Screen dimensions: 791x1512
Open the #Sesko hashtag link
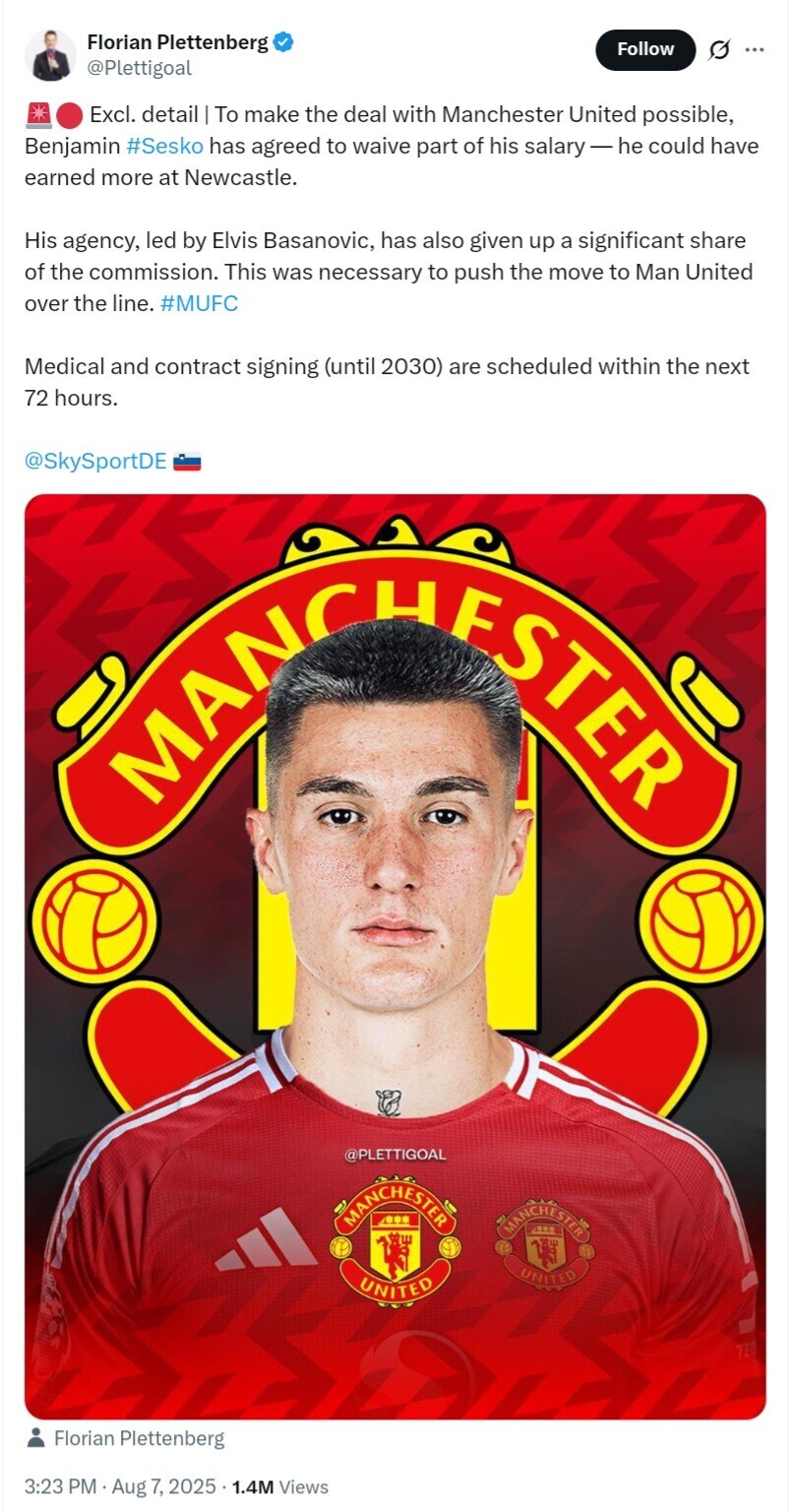pos(165,147)
